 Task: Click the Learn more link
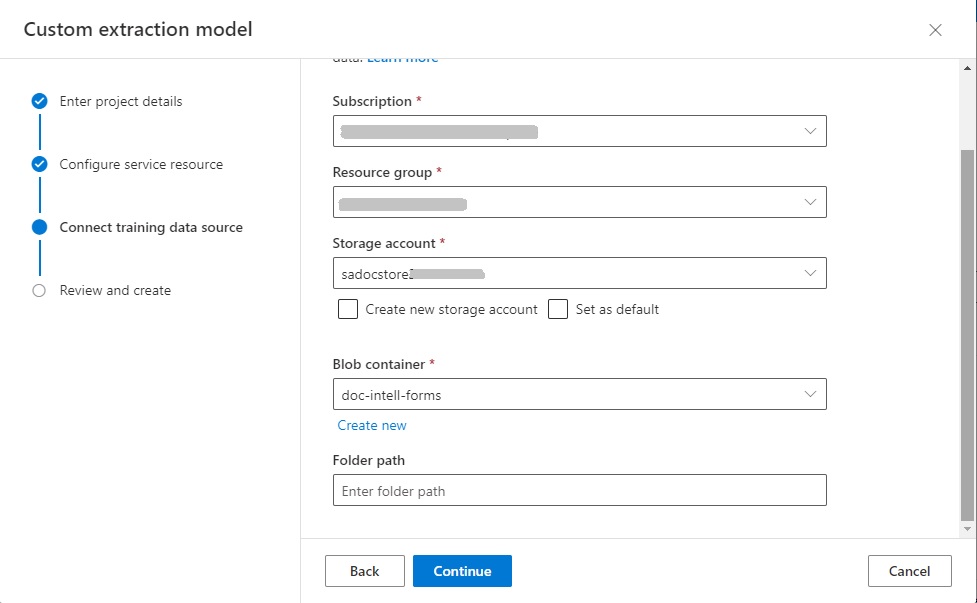pos(403,59)
